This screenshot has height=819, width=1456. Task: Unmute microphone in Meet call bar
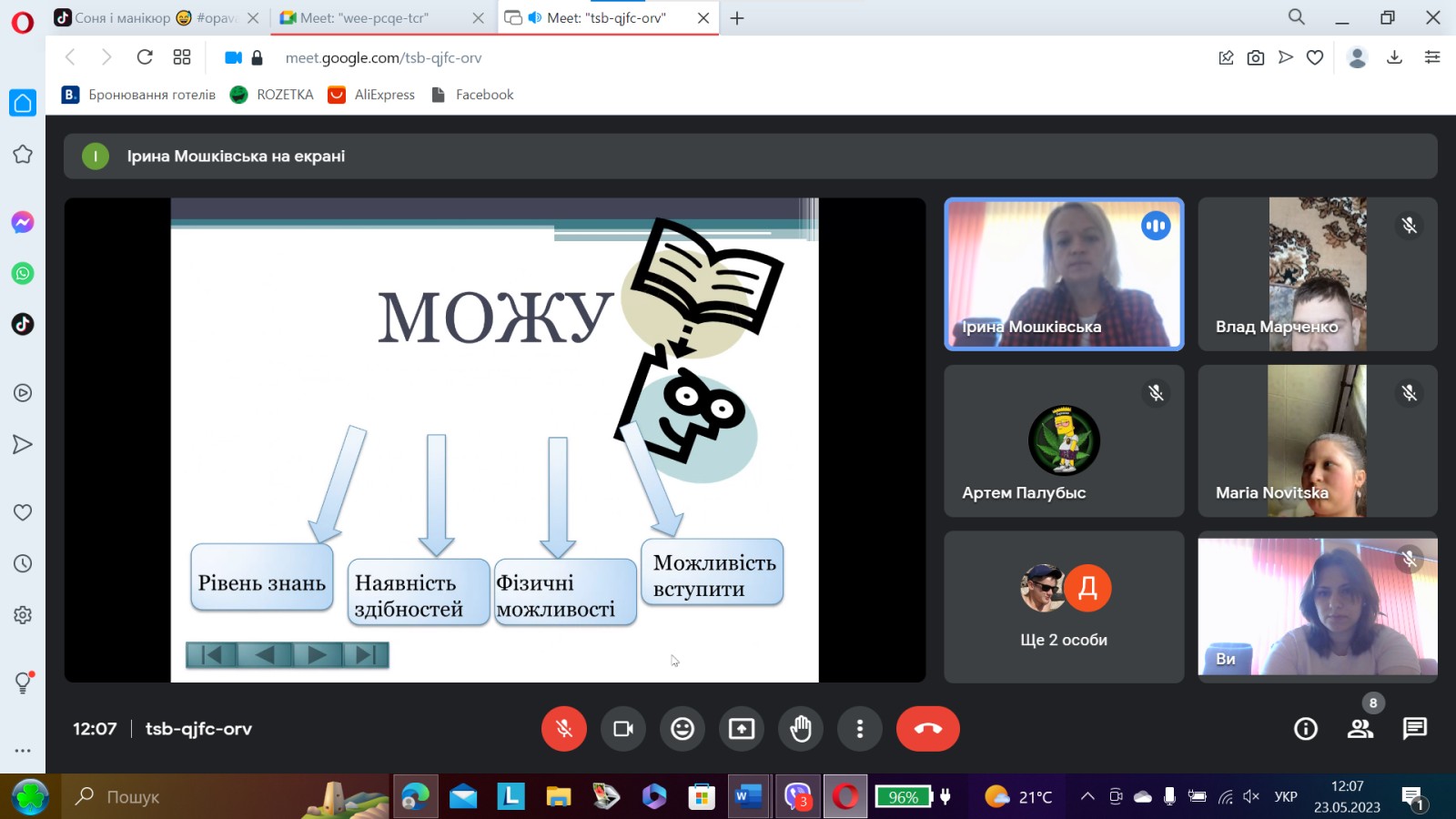pyautogui.click(x=564, y=729)
